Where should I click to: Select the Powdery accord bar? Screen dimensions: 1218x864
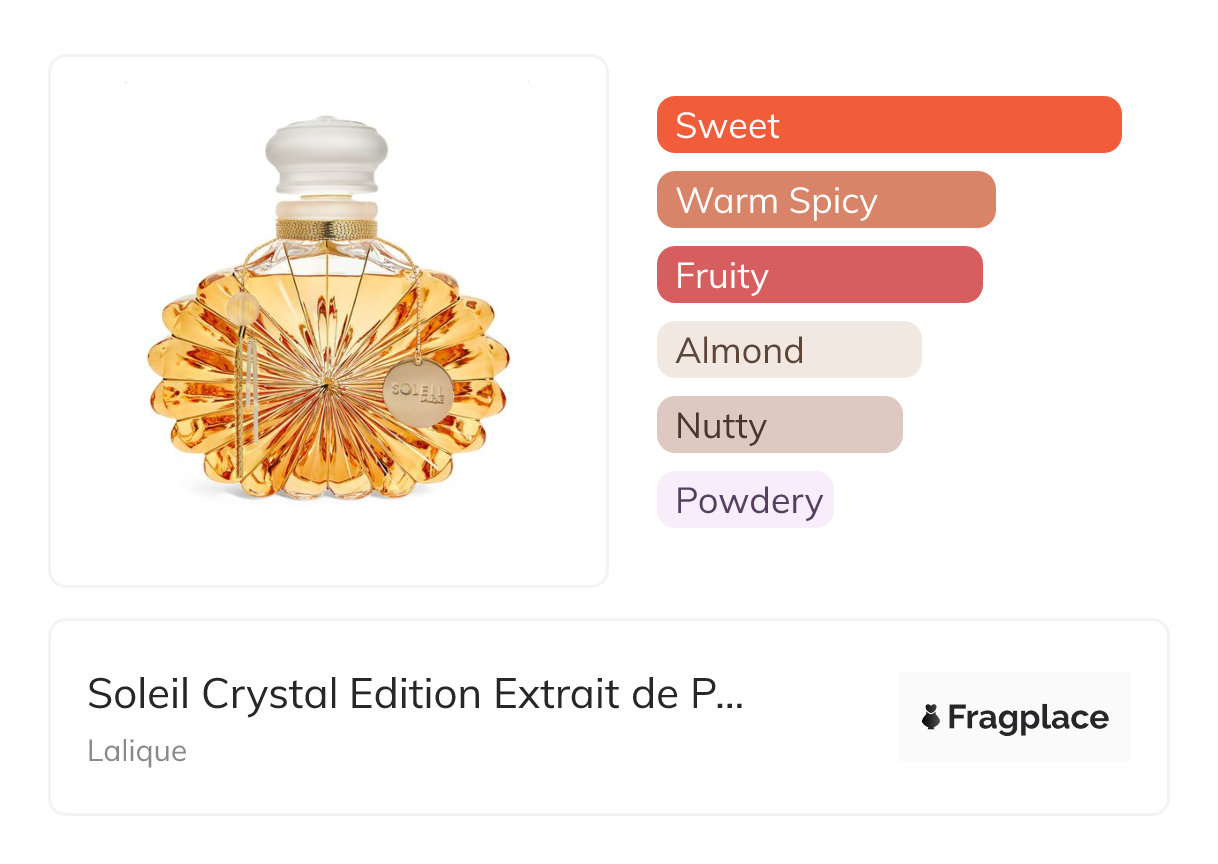(x=744, y=500)
